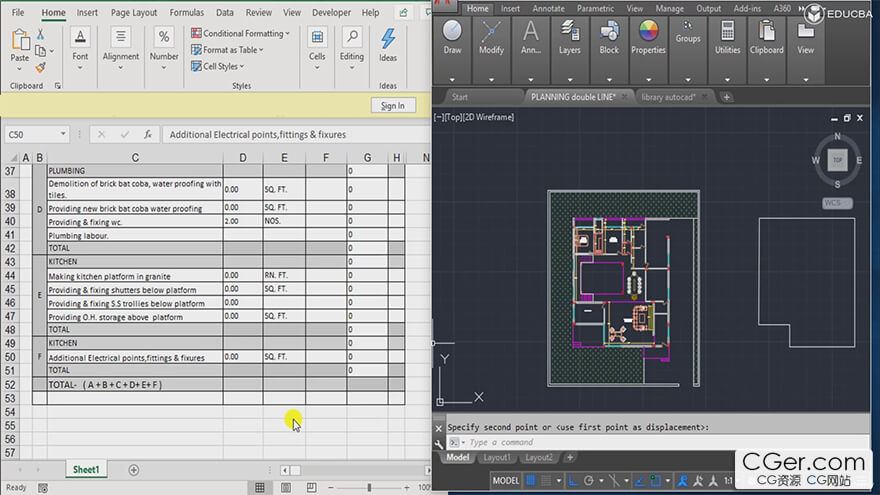The image size is (880, 495).
Task: Click the TOP face of ViewCube
Action: pos(837,161)
